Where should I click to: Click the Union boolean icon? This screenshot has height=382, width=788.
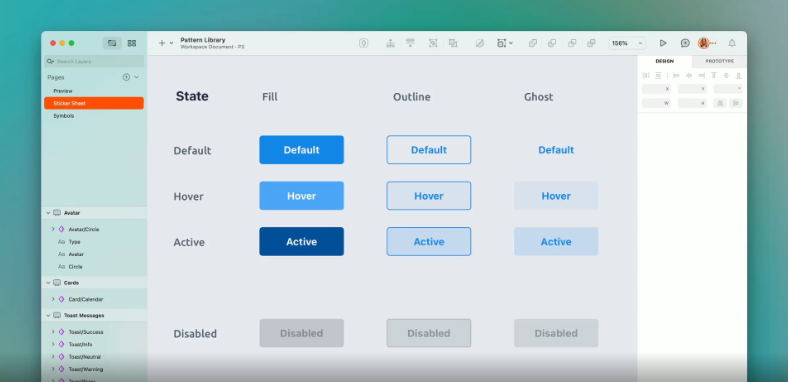pos(533,43)
